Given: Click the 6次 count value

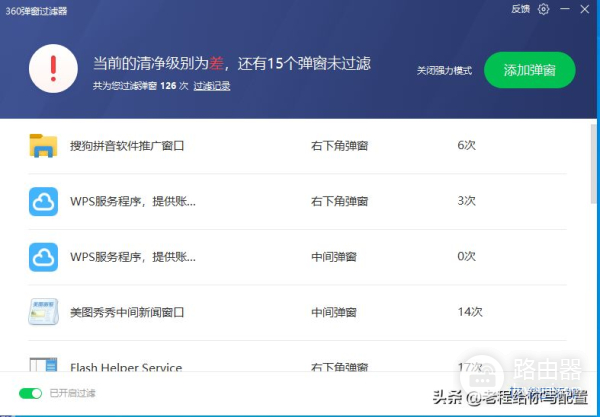Looking at the screenshot, I should (x=466, y=145).
